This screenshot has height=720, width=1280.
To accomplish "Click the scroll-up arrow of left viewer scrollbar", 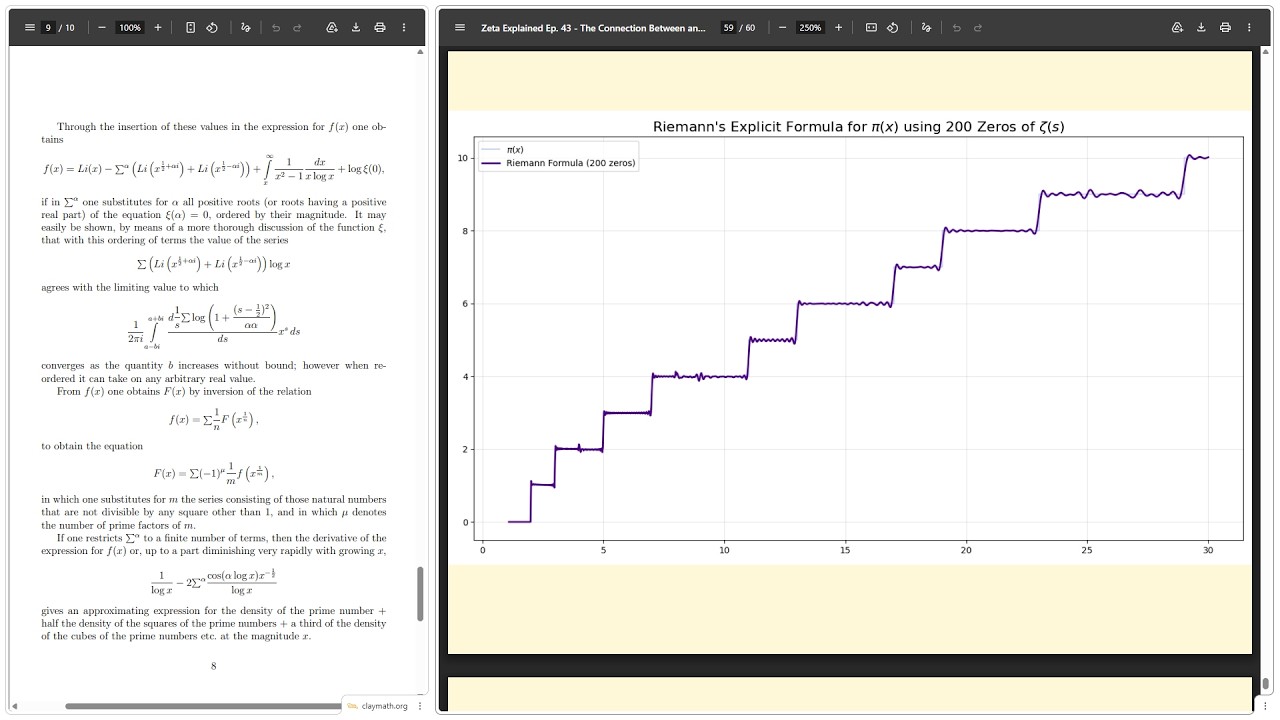I will point(420,51).
